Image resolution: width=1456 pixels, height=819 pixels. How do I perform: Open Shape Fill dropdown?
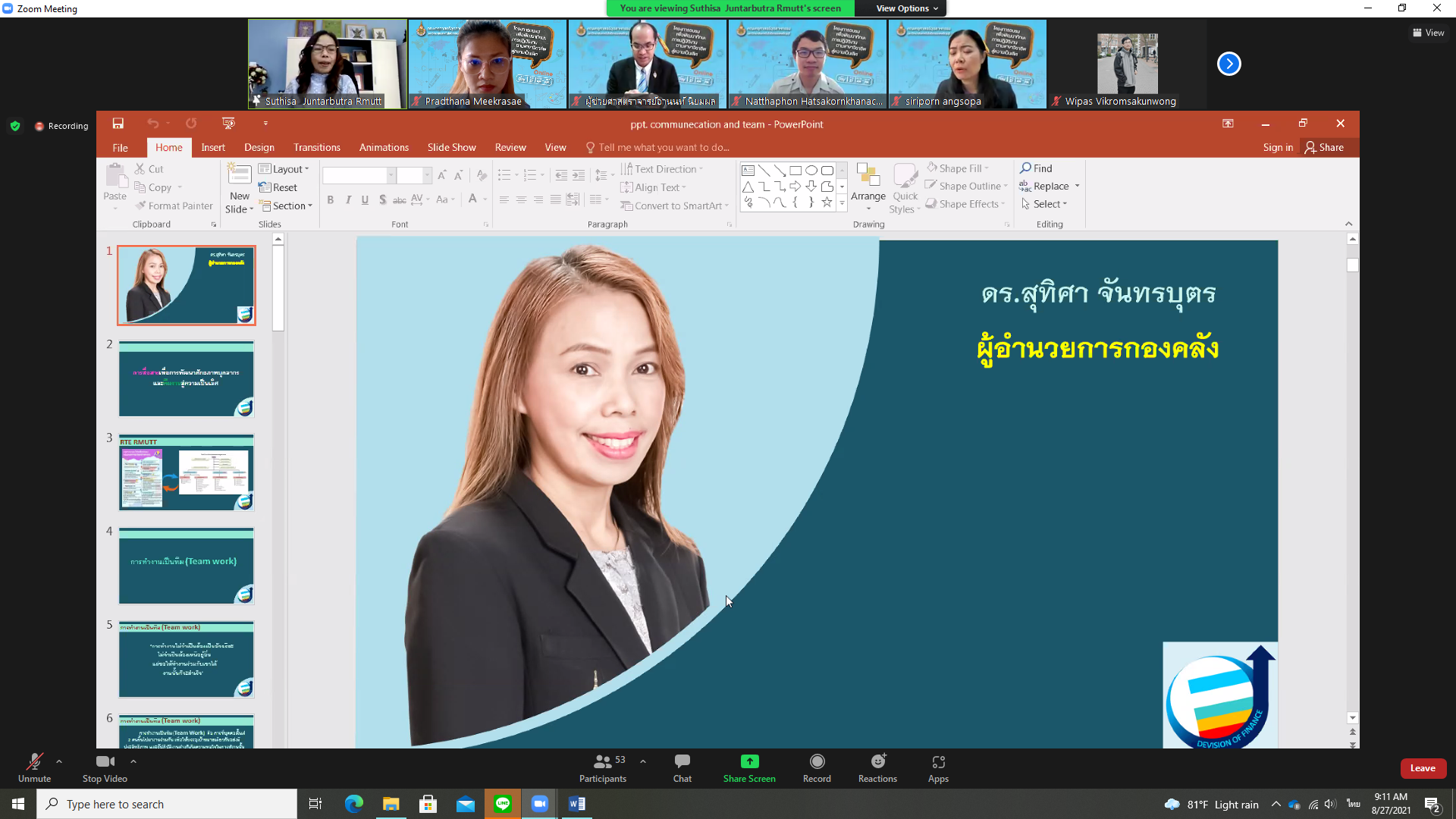(959, 168)
